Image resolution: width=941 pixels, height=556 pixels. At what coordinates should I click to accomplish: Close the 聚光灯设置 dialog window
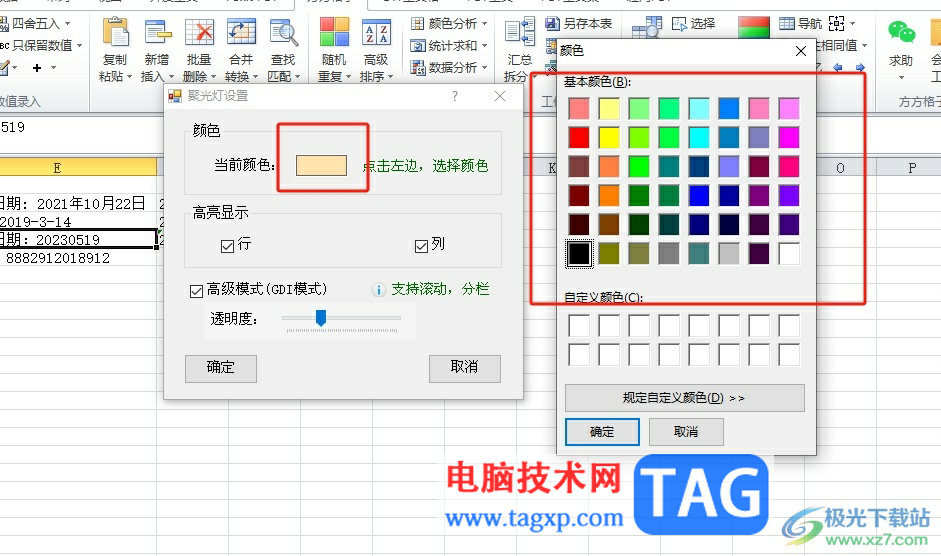pyautogui.click(x=500, y=96)
